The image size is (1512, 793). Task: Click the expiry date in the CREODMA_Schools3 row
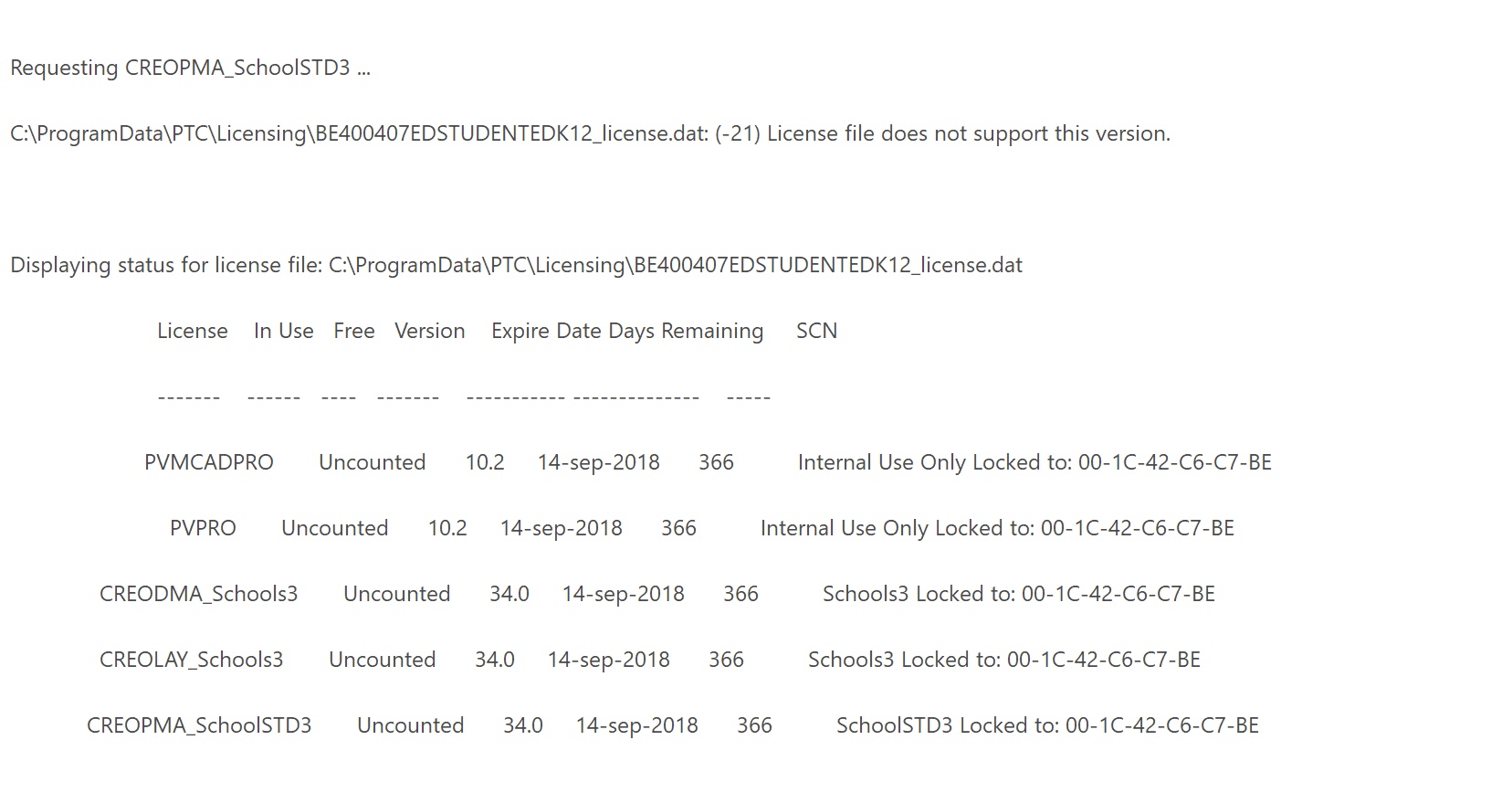[623, 595]
